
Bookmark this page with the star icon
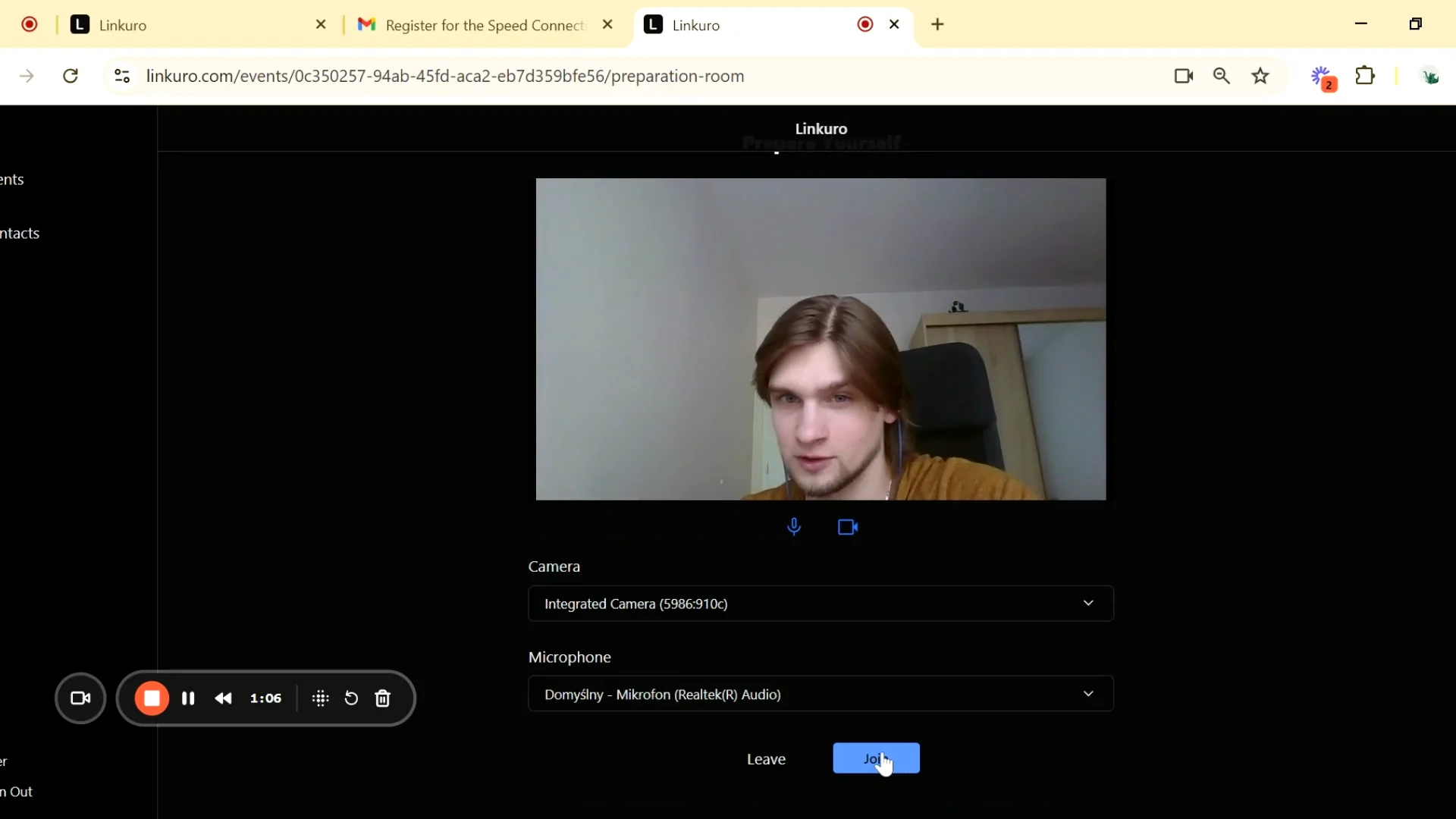pos(1260,76)
